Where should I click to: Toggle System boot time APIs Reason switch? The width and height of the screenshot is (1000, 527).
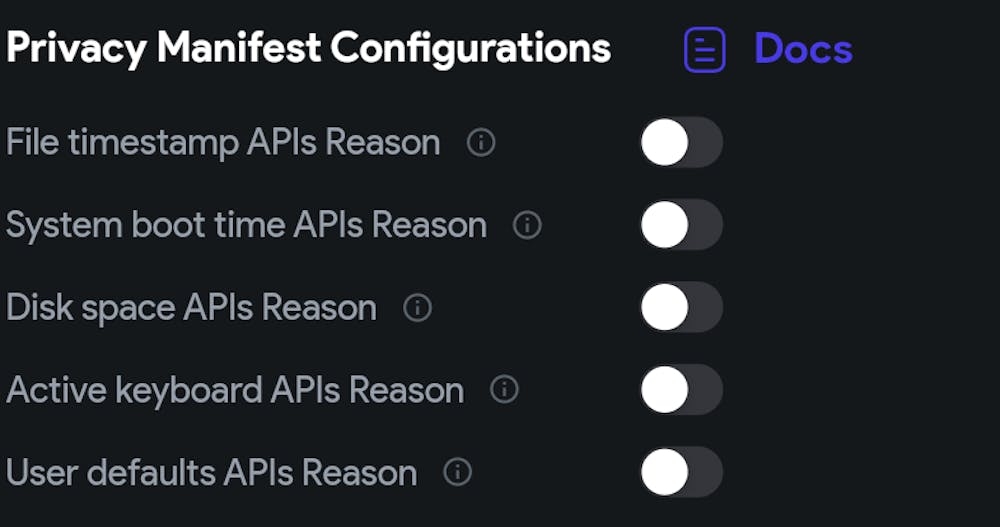click(681, 224)
